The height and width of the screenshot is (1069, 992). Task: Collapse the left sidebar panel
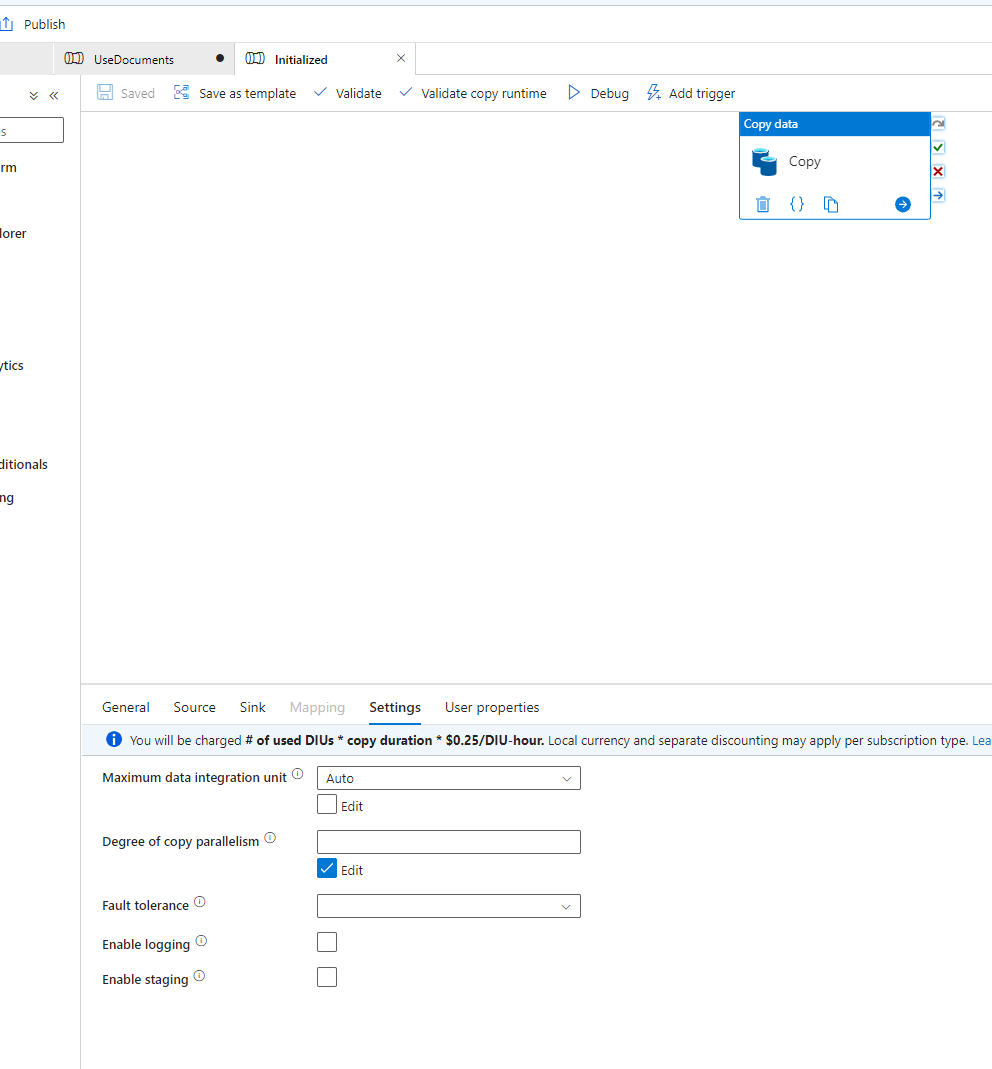[54, 95]
